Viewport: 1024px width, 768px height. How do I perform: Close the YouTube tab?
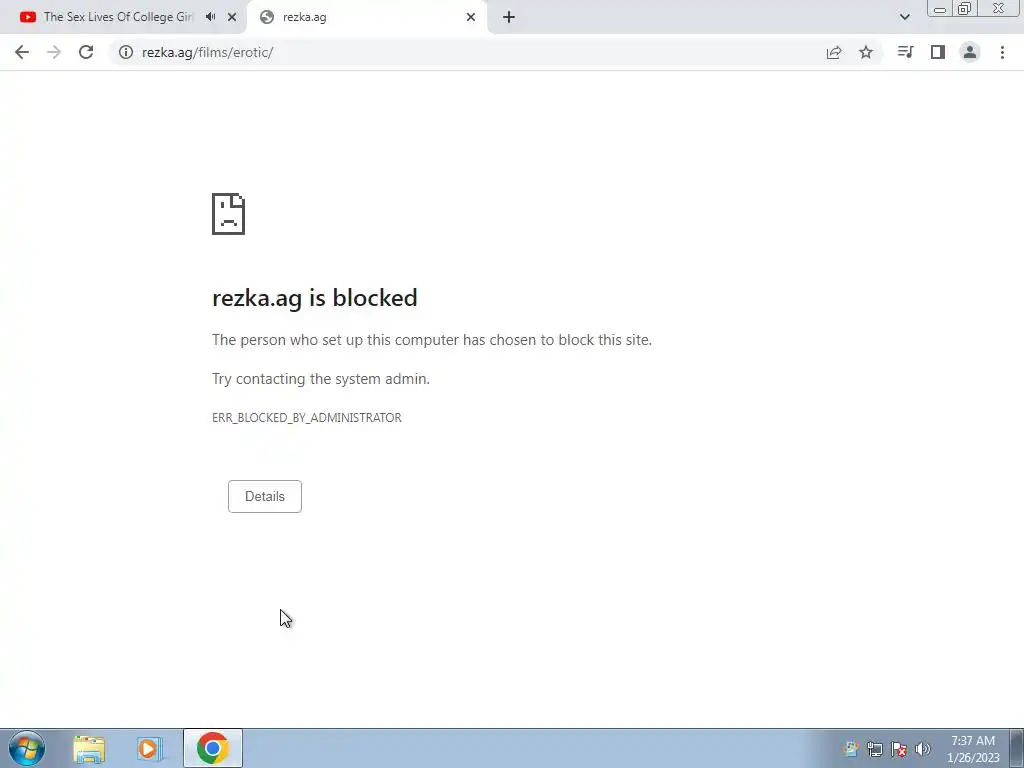(x=232, y=18)
